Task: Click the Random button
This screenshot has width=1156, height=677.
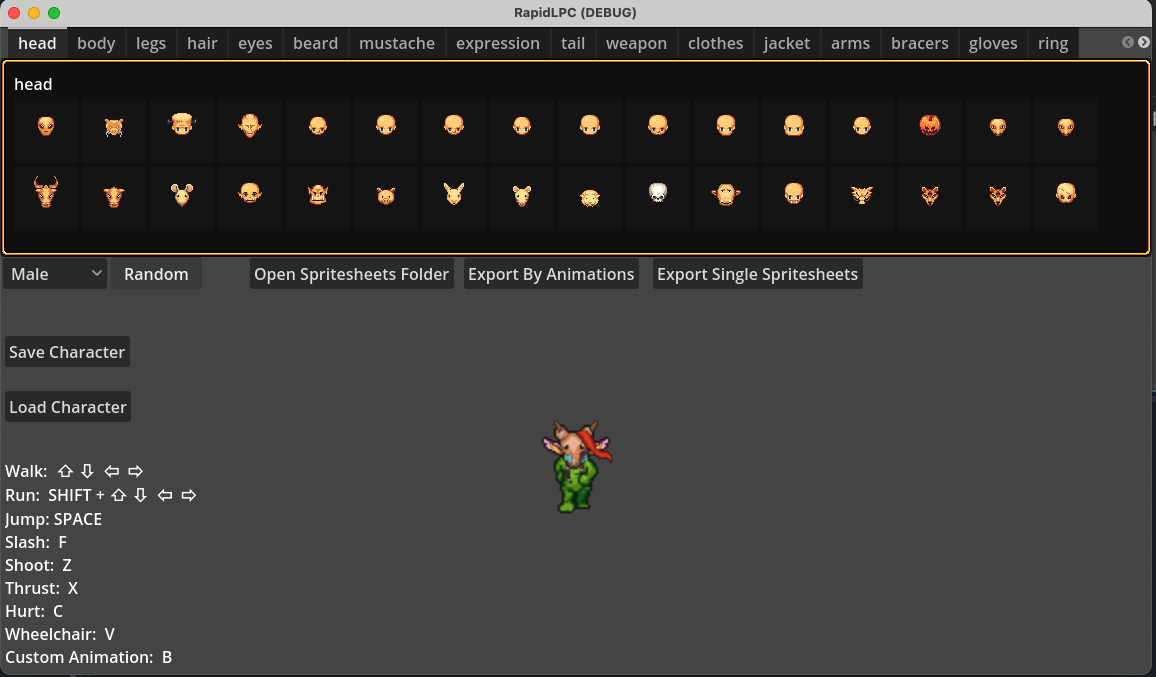Action: (x=156, y=274)
